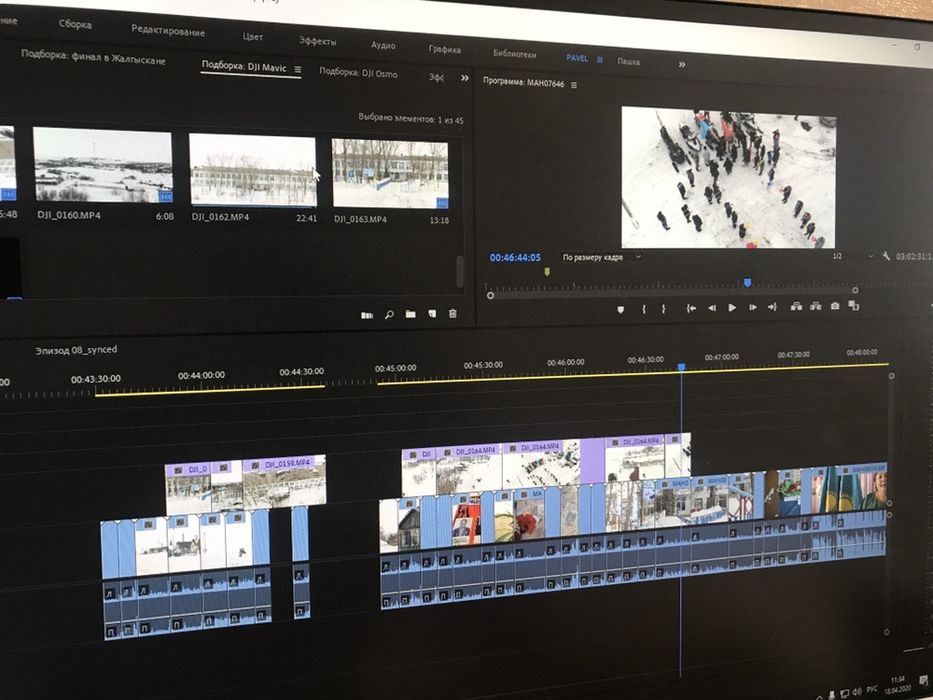
Task: Switch РУС keyboard language indicator
Action: click(x=872, y=689)
